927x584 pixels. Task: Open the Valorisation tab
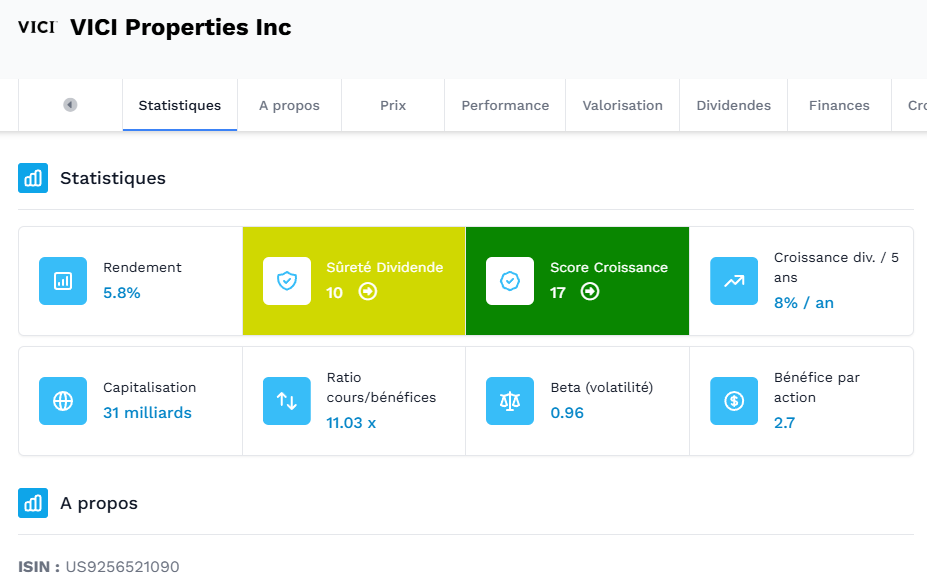click(623, 105)
